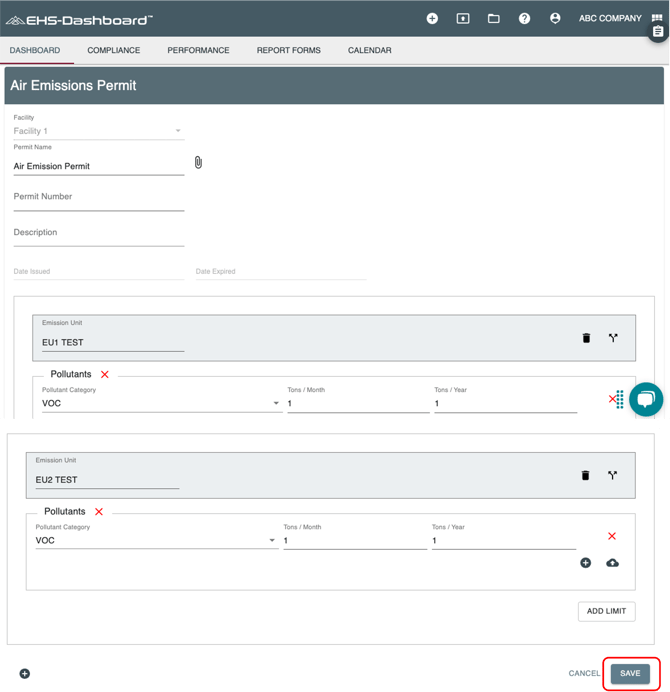670x692 pixels.
Task: Delete EU1 TEST emission unit with trash icon
Action: (586, 338)
